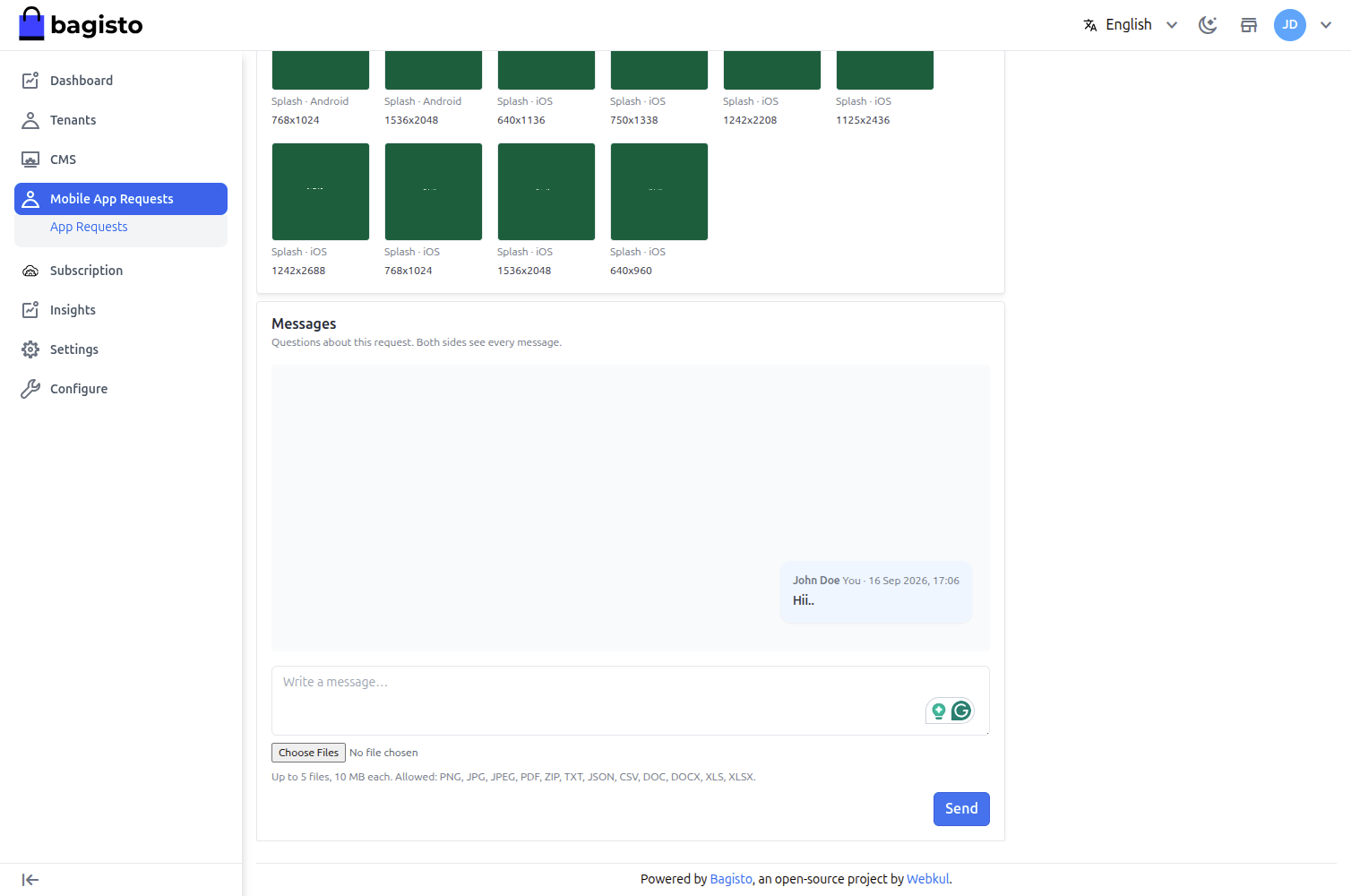Click the Settings gear icon

click(x=30, y=349)
